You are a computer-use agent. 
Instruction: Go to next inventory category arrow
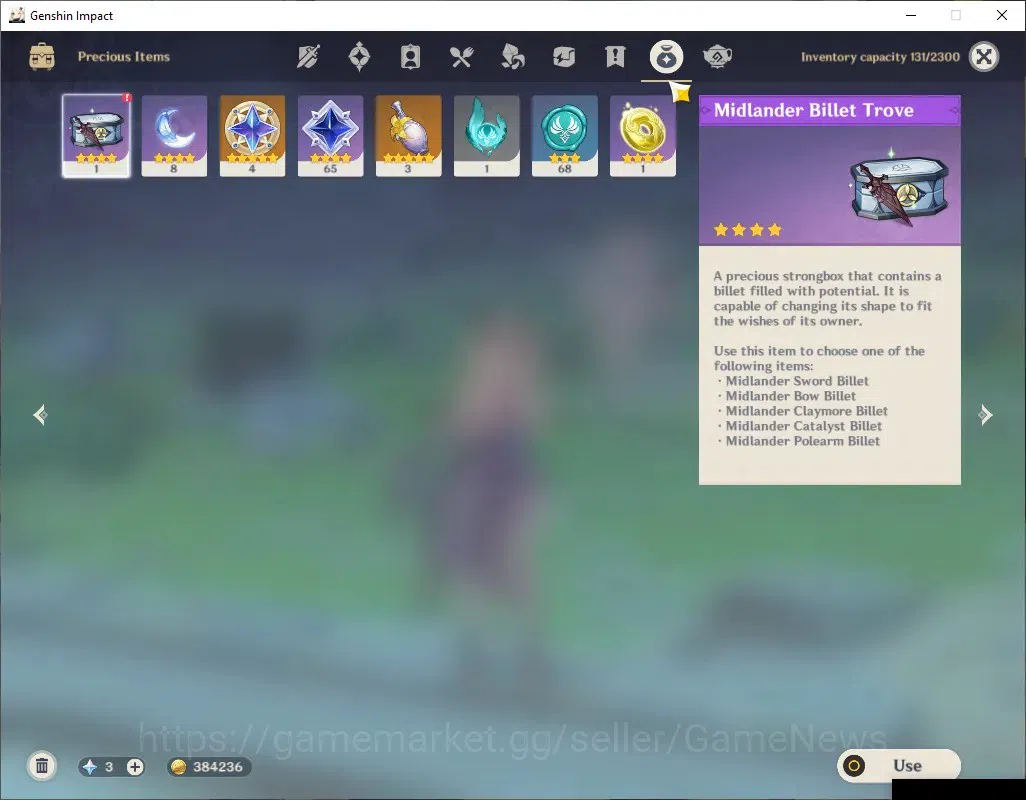985,415
